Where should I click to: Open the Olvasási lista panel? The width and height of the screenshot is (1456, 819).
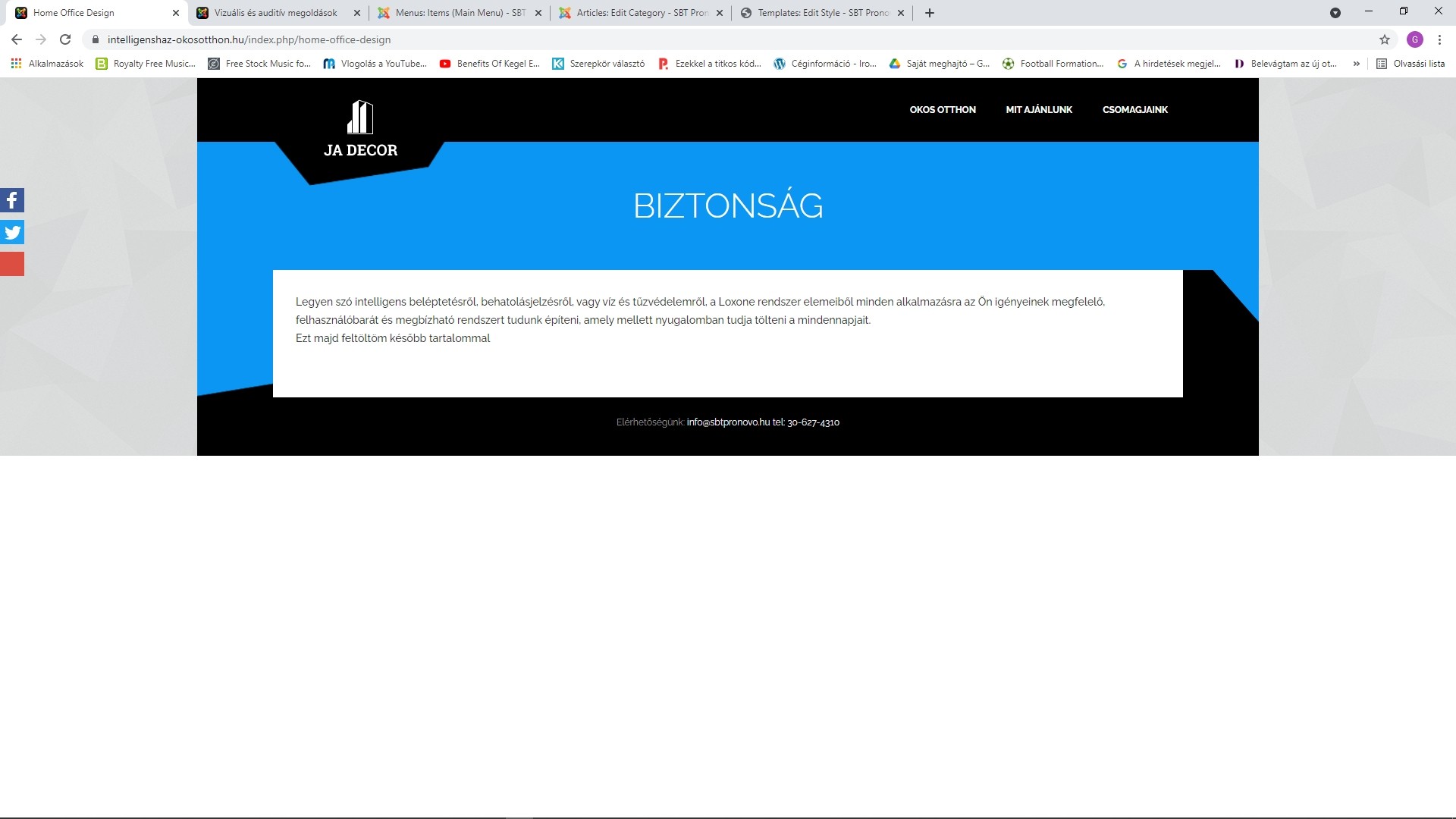(1410, 64)
